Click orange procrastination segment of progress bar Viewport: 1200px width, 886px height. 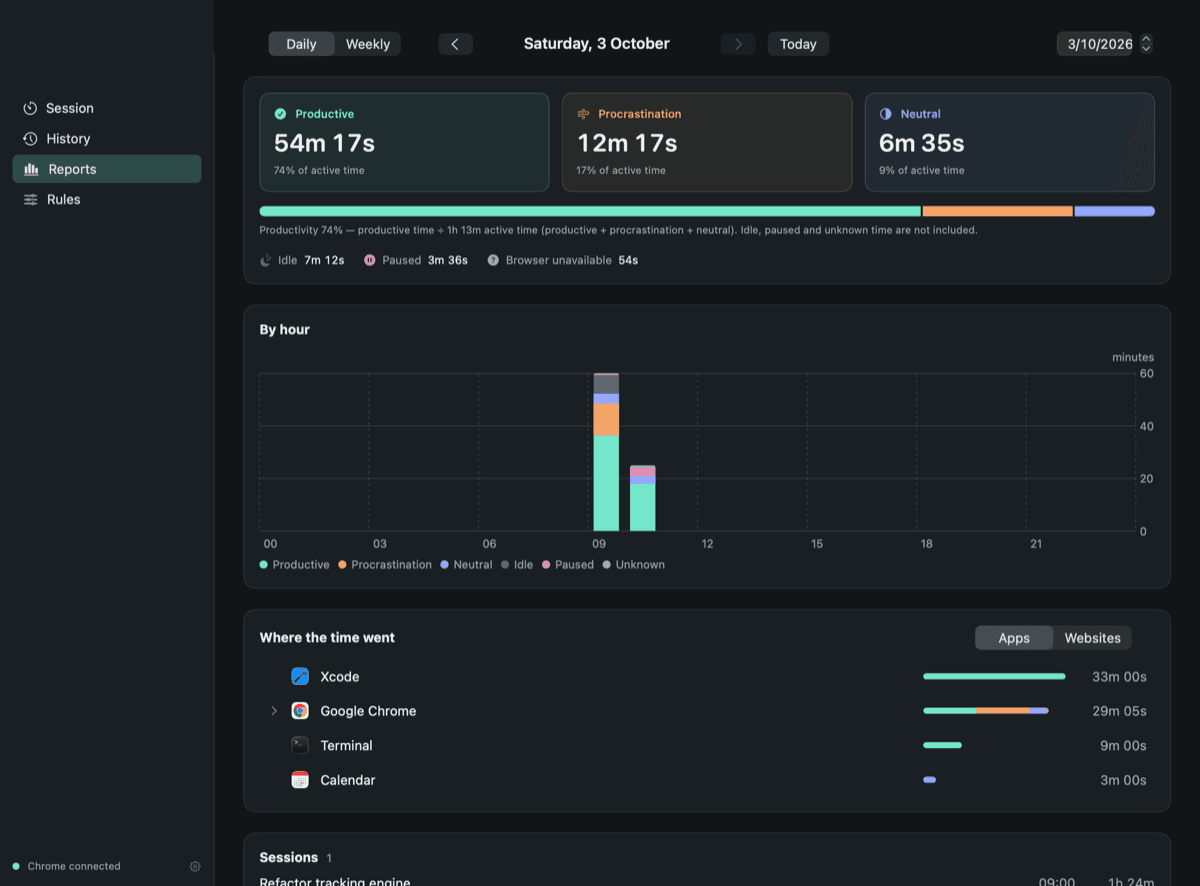click(997, 212)
